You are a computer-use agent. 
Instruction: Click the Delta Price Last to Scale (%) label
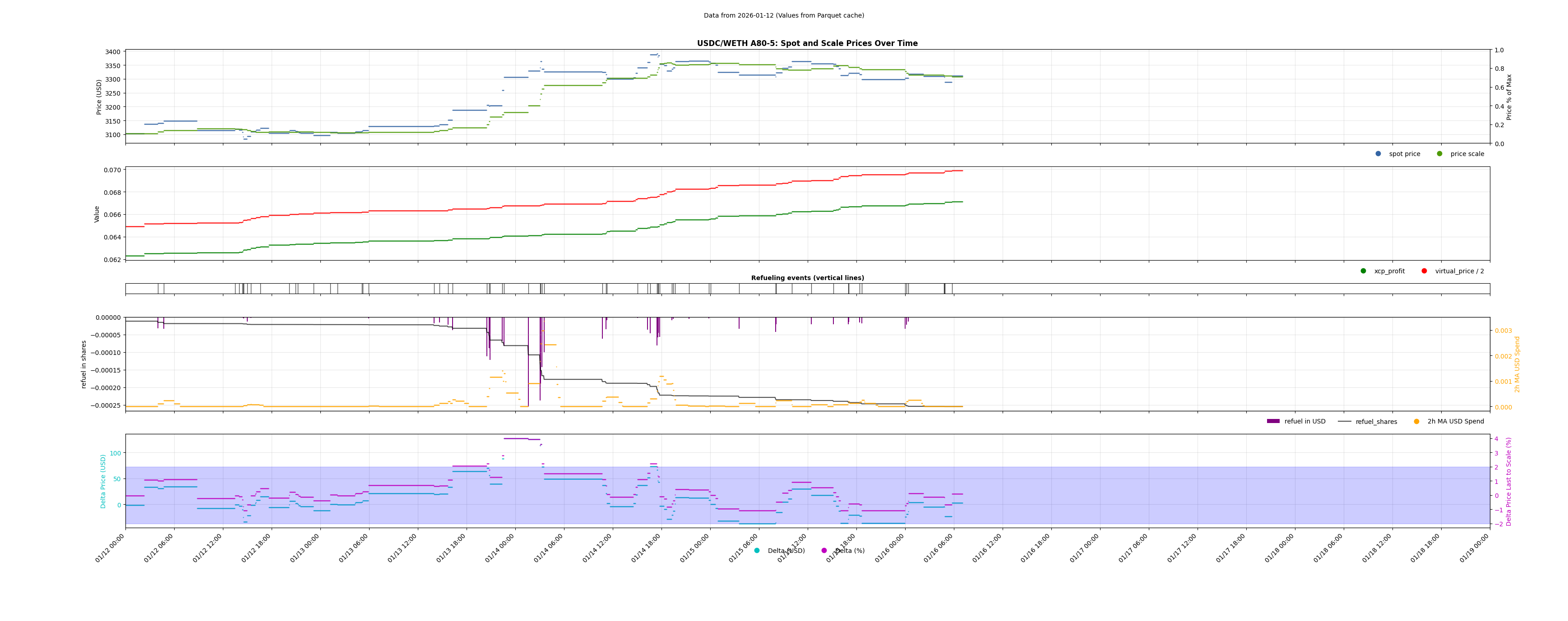[1509, 481]
